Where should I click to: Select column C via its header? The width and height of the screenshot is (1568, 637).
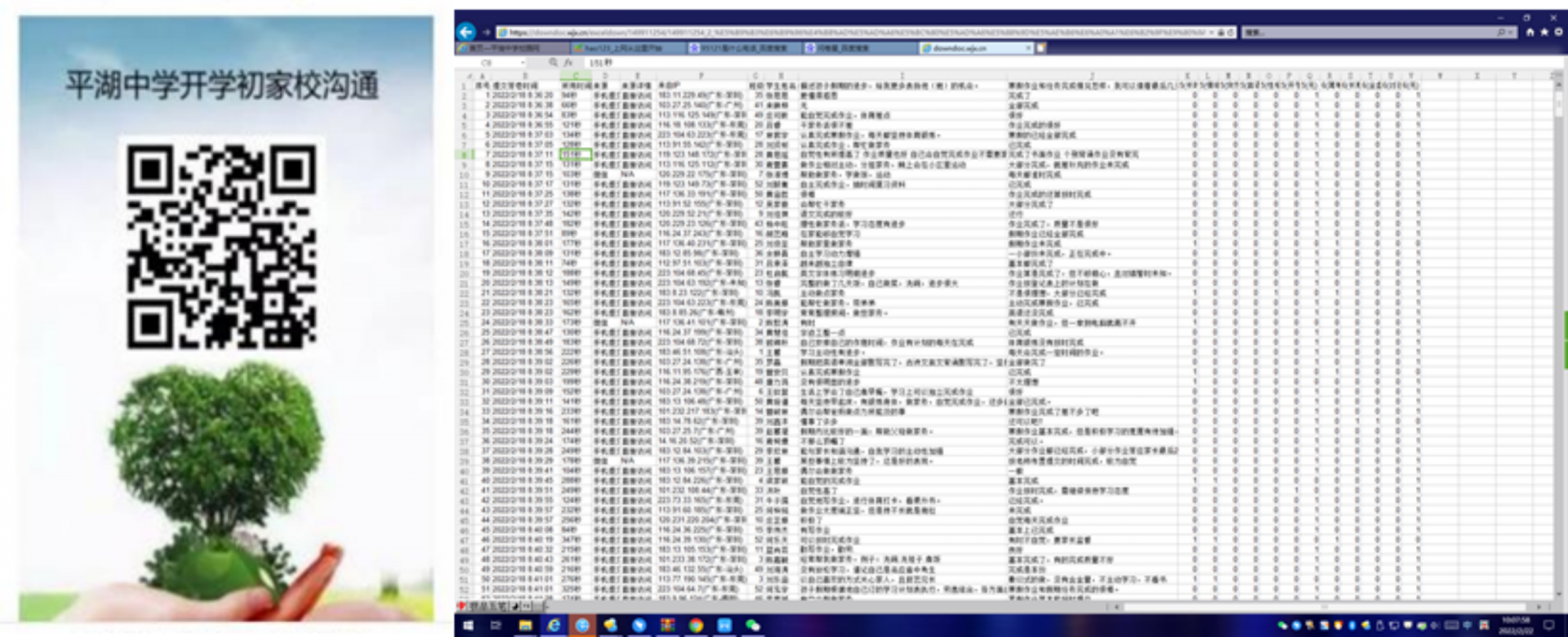tap(576, 76)
